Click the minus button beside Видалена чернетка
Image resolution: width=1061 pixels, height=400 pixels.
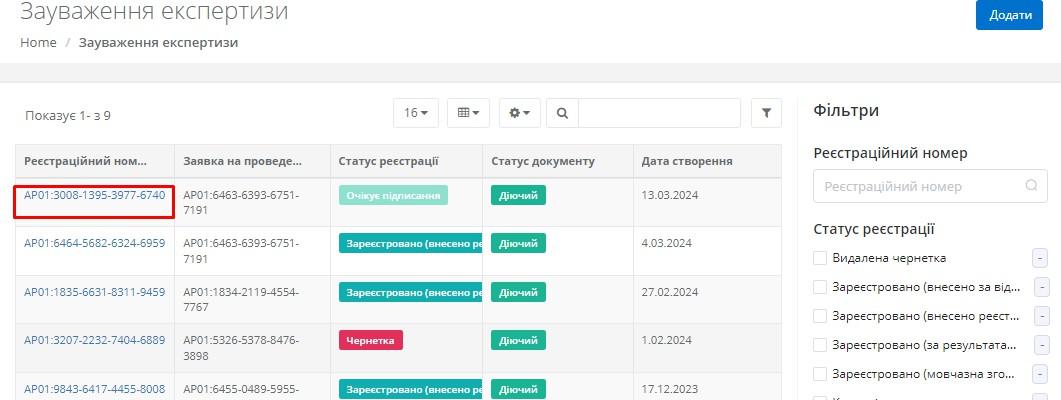(x=1040, y=258)
